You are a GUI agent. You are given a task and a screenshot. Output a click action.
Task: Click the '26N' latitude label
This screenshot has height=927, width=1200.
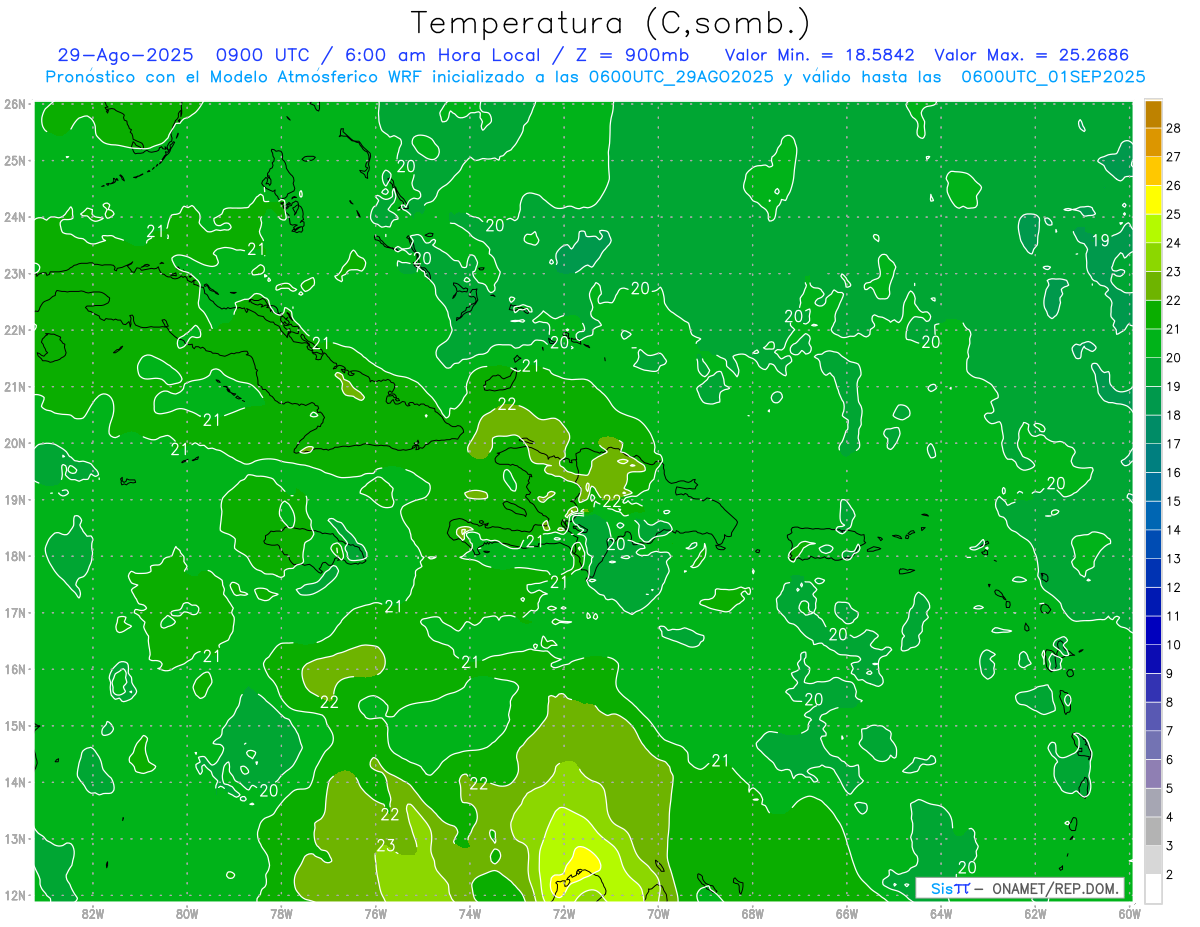(x=16, y=104)
